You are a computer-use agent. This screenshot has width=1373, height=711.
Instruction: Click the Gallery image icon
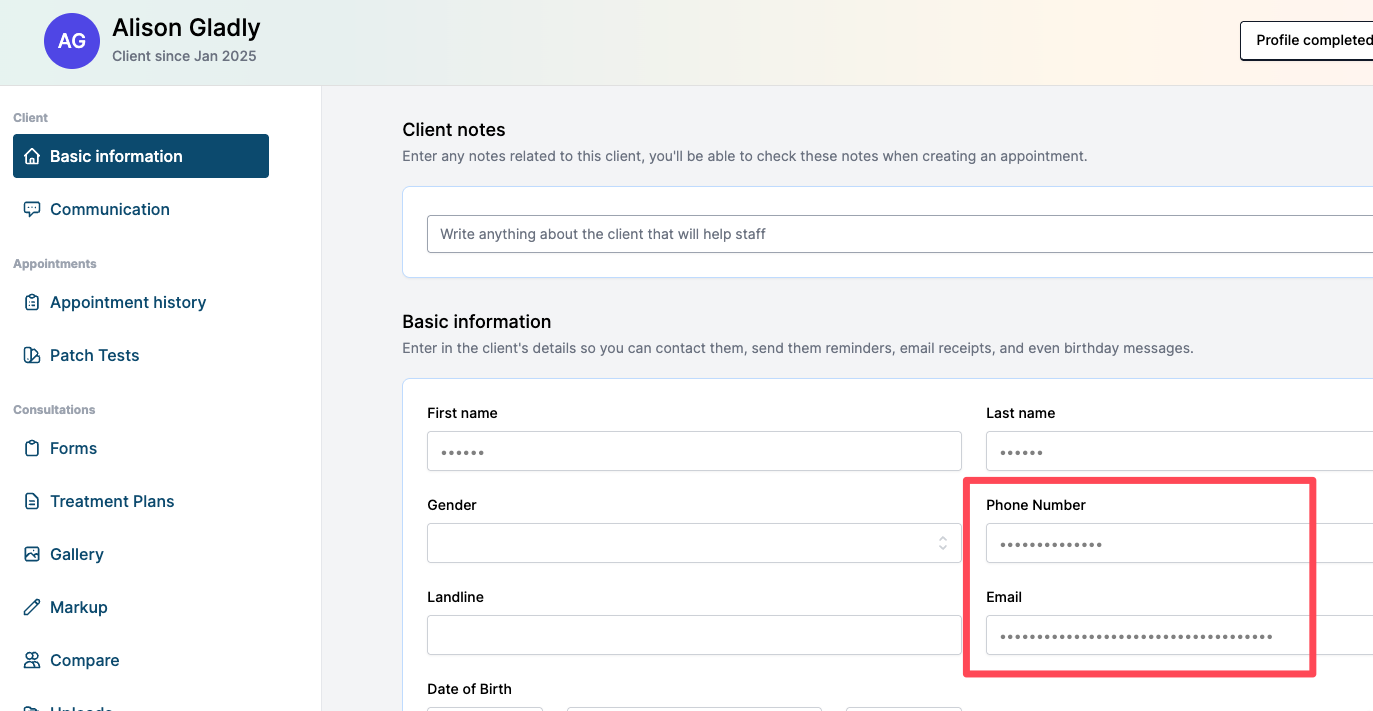[x=32, y=554]
